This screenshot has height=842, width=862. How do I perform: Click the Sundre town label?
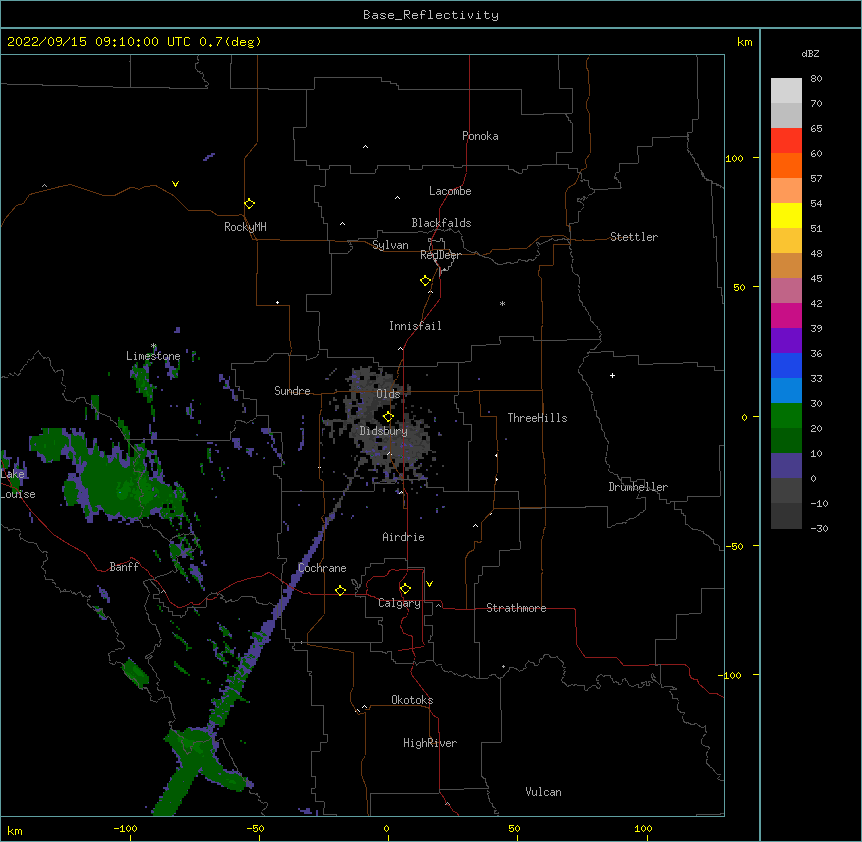[x=292, y=391]
